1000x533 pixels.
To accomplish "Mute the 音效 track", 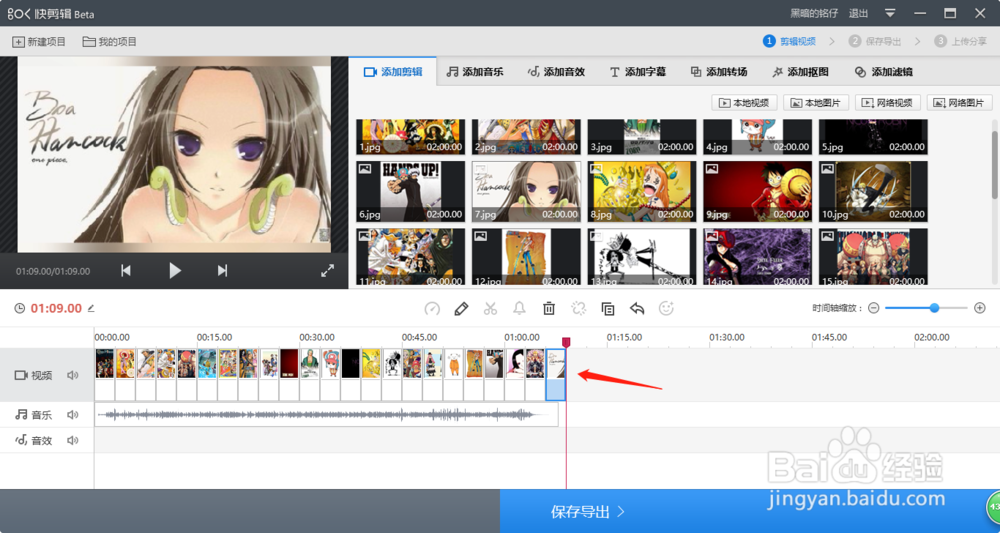I will point(73,441).
